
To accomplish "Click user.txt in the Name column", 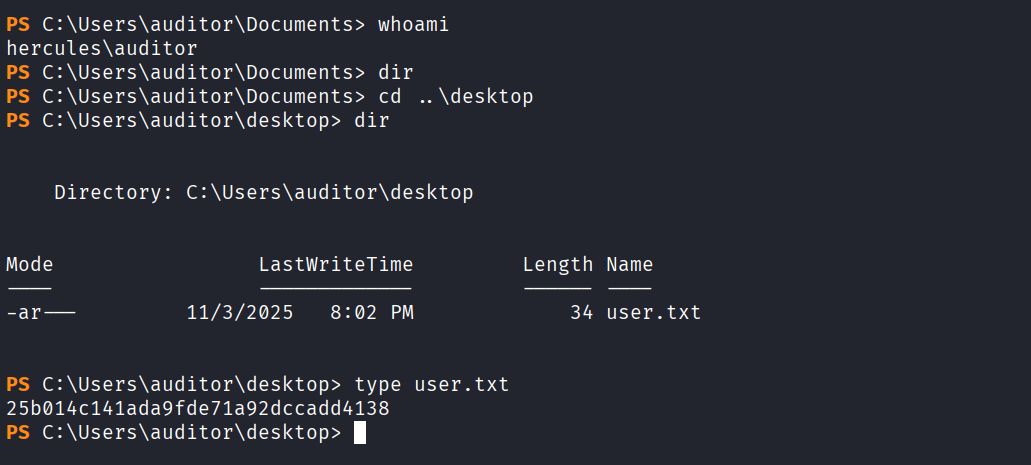I will (653, 313).
